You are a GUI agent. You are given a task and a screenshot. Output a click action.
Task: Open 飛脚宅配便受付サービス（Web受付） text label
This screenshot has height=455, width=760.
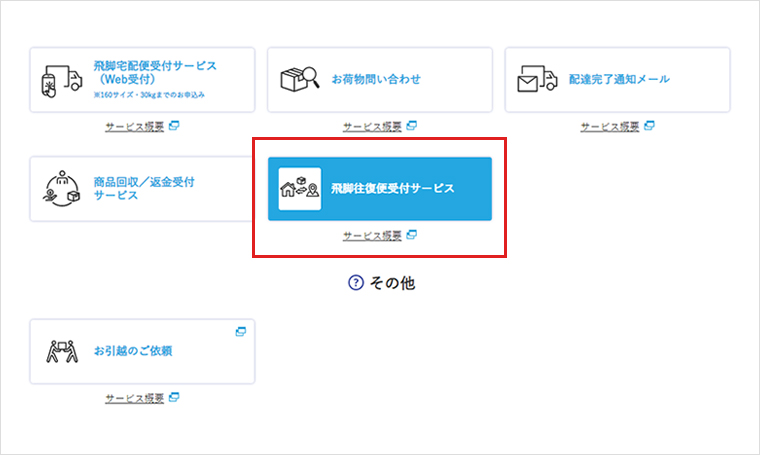[155, 72]
